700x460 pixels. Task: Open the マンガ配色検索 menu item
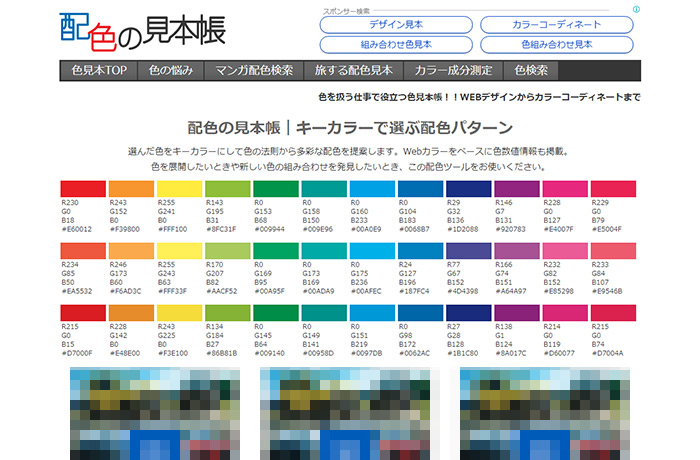pos(254,71)
